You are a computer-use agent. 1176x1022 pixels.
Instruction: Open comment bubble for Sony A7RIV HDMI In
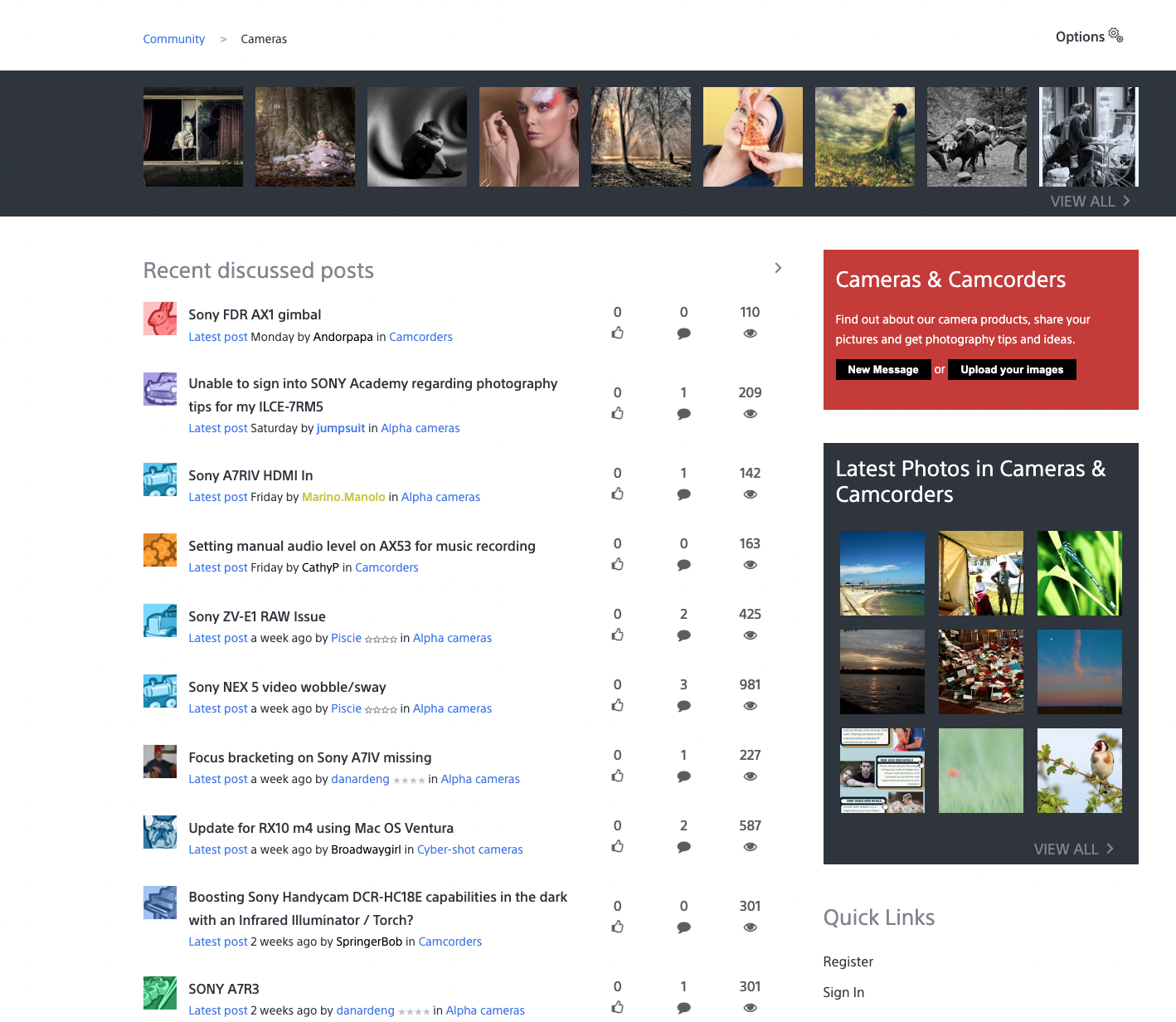pos(684,494)
